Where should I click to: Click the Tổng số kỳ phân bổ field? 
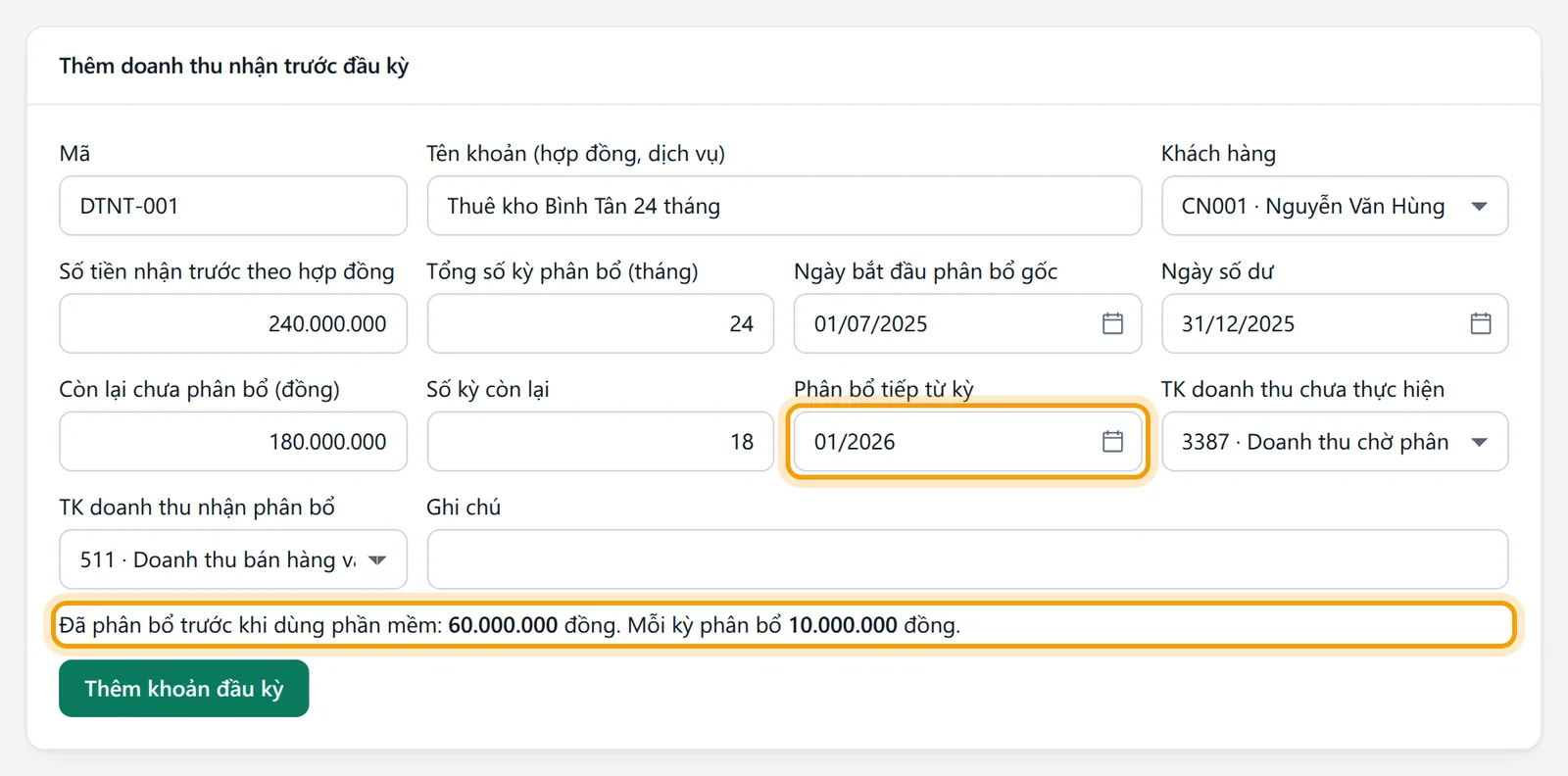tap(601, 323)
